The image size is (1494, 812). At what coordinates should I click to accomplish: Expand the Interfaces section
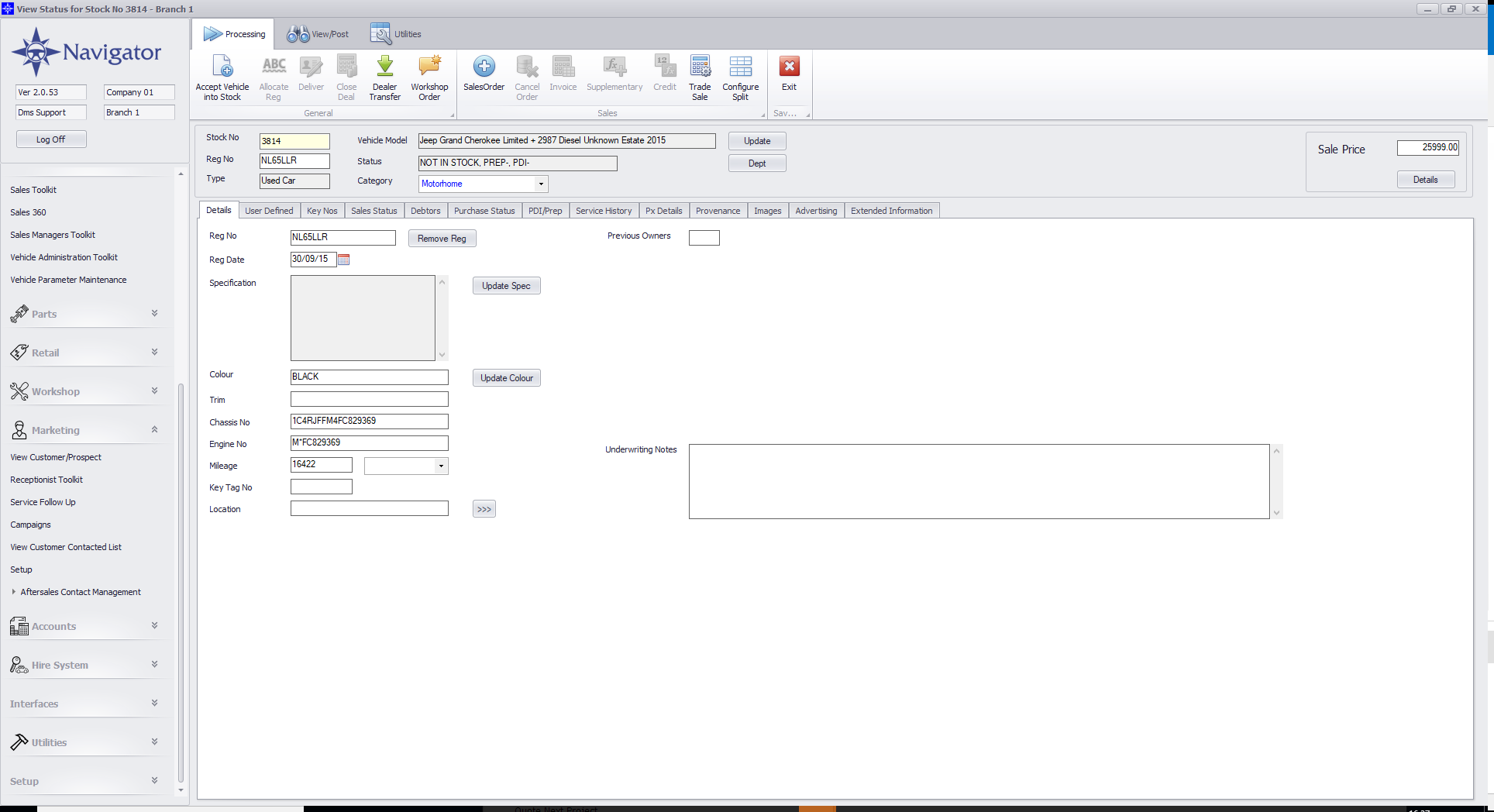point(154,704)
